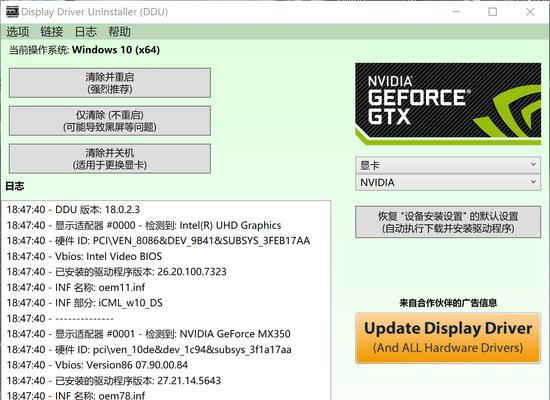
Task: Click 仅清除 (不重启) button
Action: pyautogui.click(x=110, y=121)
